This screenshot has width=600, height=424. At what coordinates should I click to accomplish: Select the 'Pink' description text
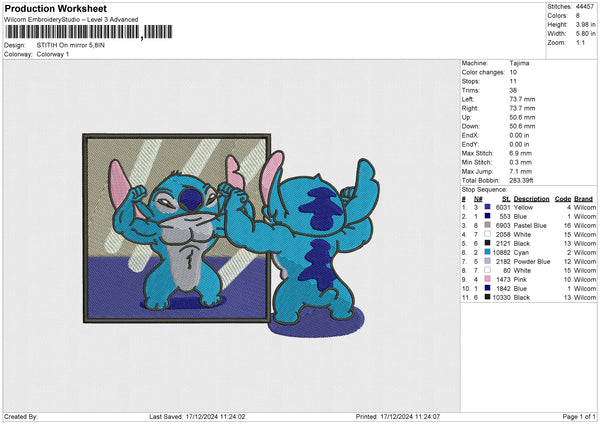tap(520, 280)
